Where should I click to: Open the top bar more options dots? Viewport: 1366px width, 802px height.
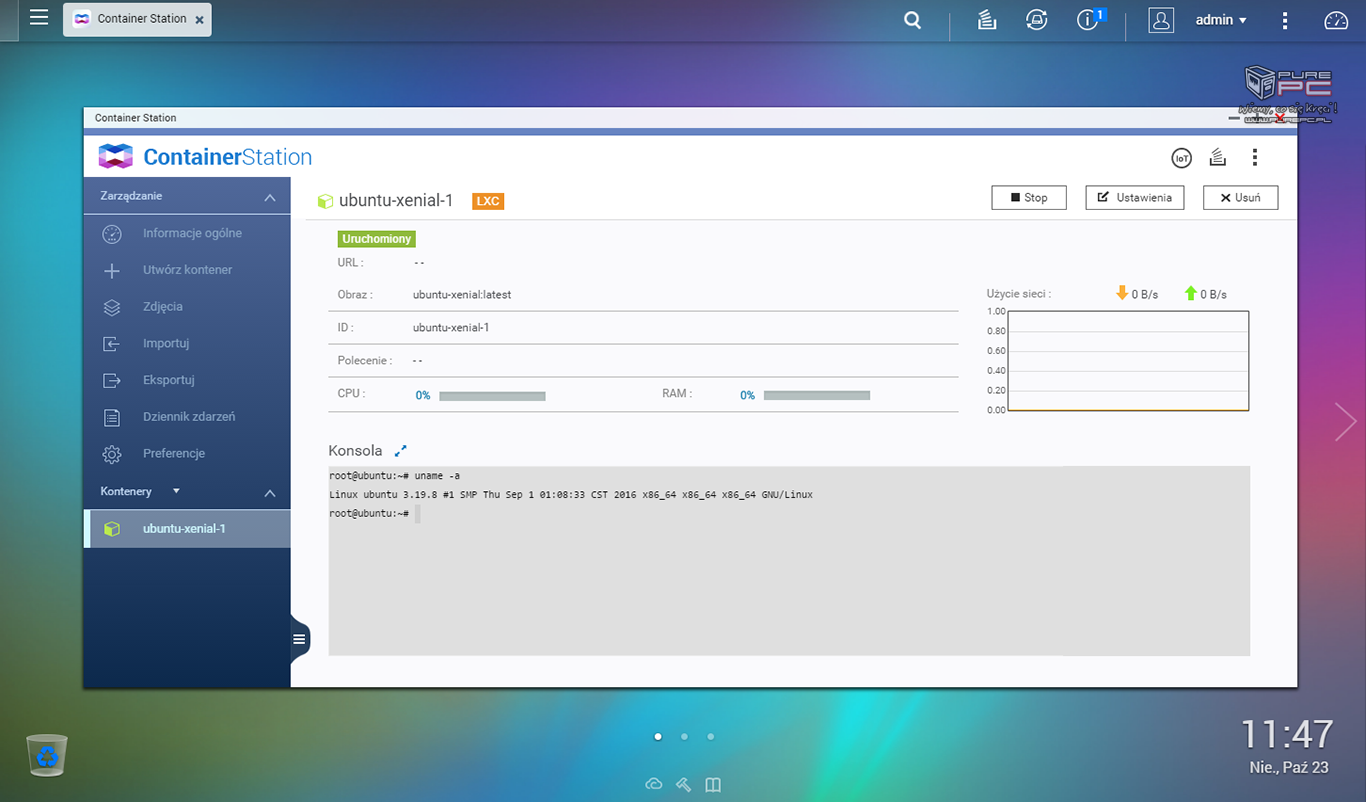(1285, 20)
